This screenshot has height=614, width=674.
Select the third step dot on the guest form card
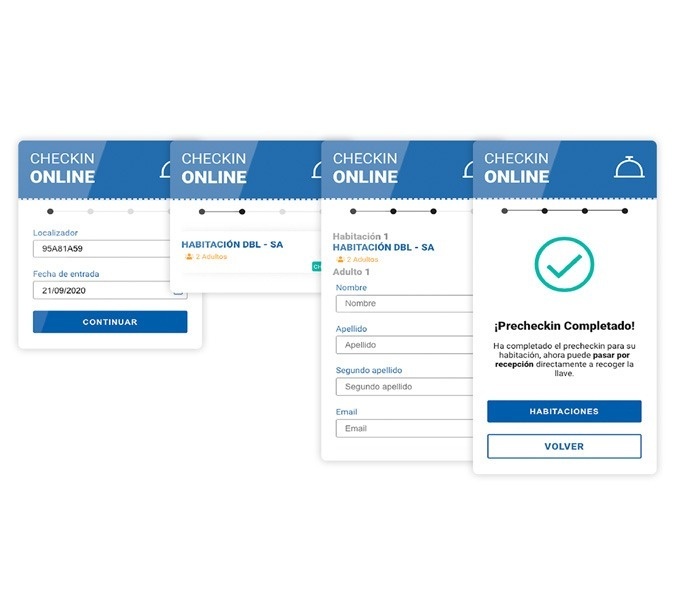433,212
